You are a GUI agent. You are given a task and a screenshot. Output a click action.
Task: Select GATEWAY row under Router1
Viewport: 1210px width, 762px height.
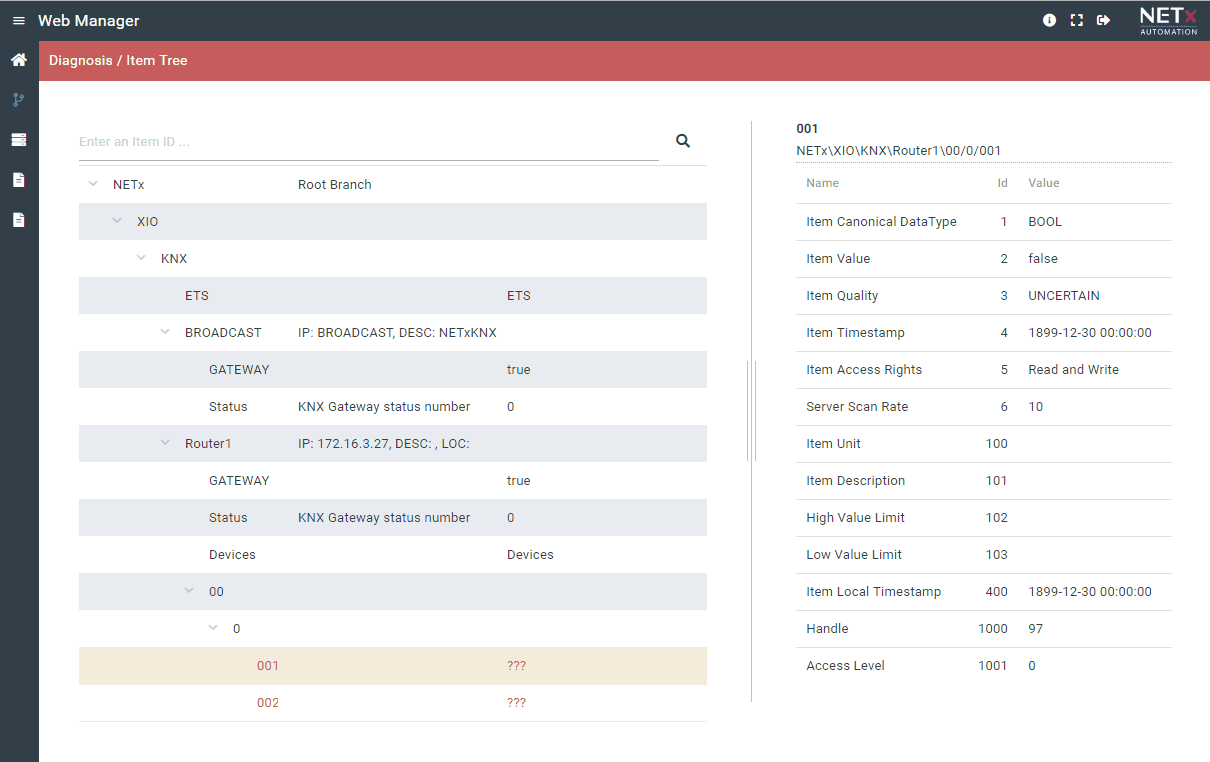pos(393,480)
